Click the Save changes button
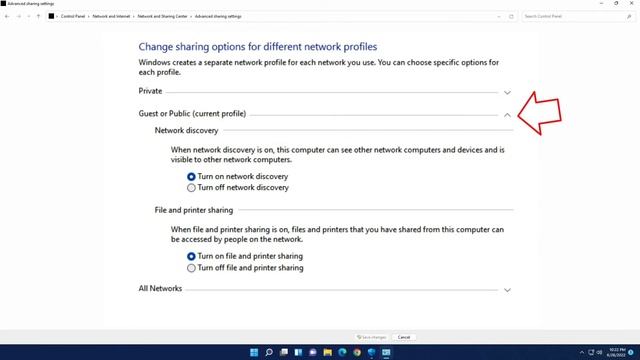The width and height of the screenshot is (640, 360). [x=371, y=337]
